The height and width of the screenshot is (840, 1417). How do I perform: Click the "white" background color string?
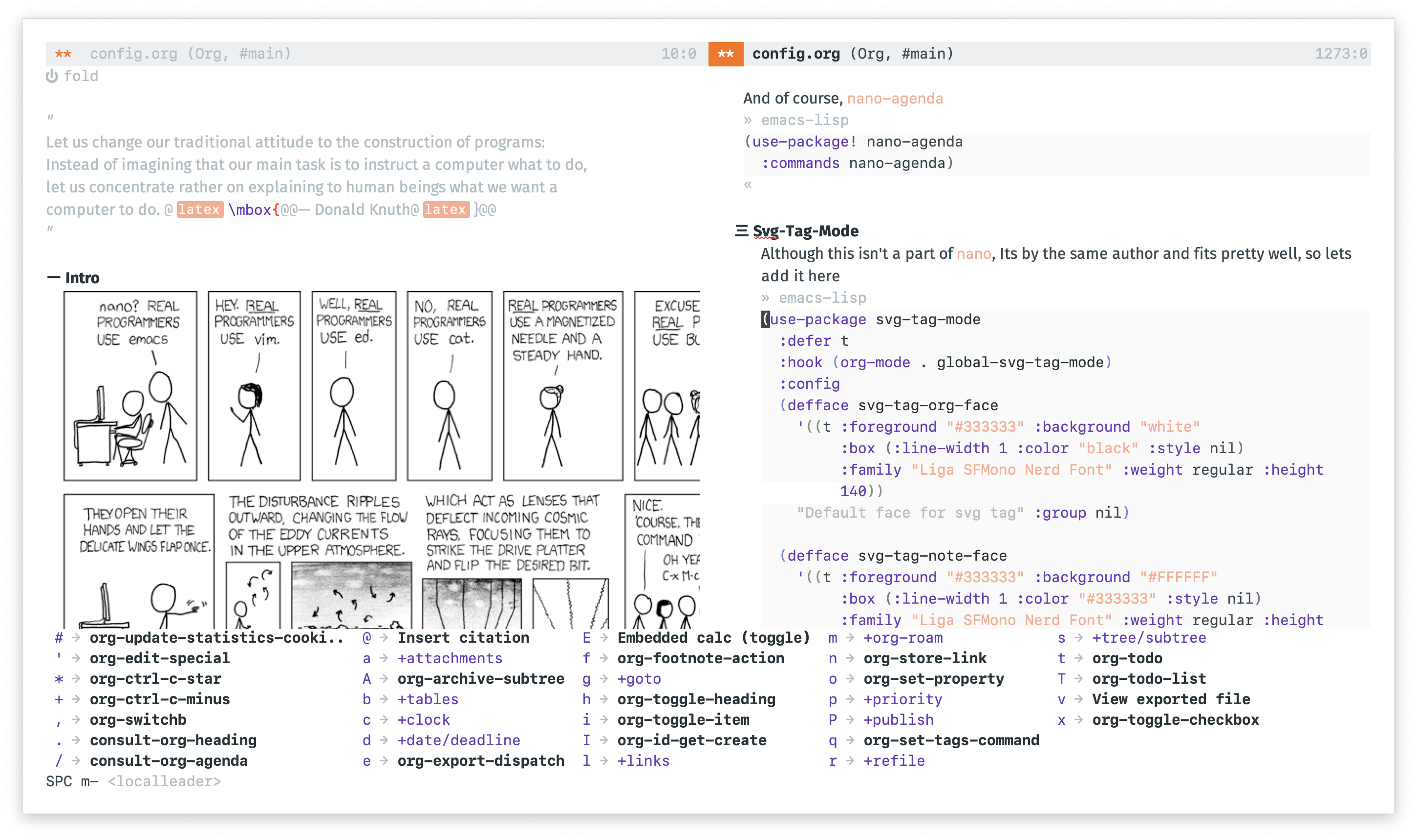click(1169, 427)
